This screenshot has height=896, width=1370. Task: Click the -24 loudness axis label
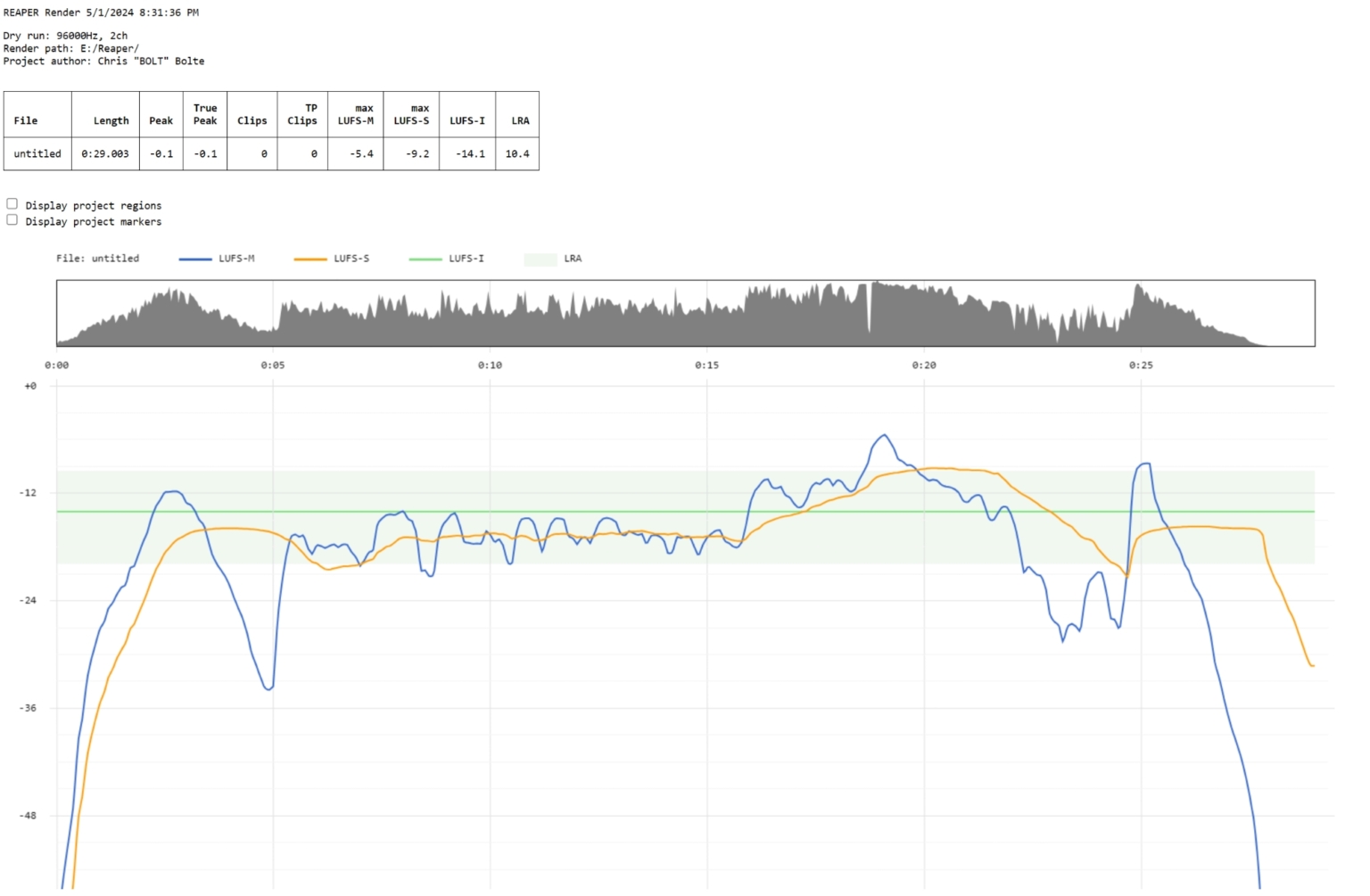[x=29, y=600]
